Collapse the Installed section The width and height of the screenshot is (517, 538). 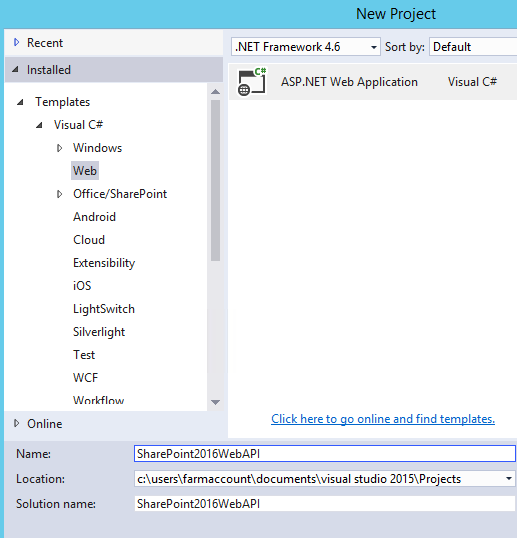coord(15,70)
